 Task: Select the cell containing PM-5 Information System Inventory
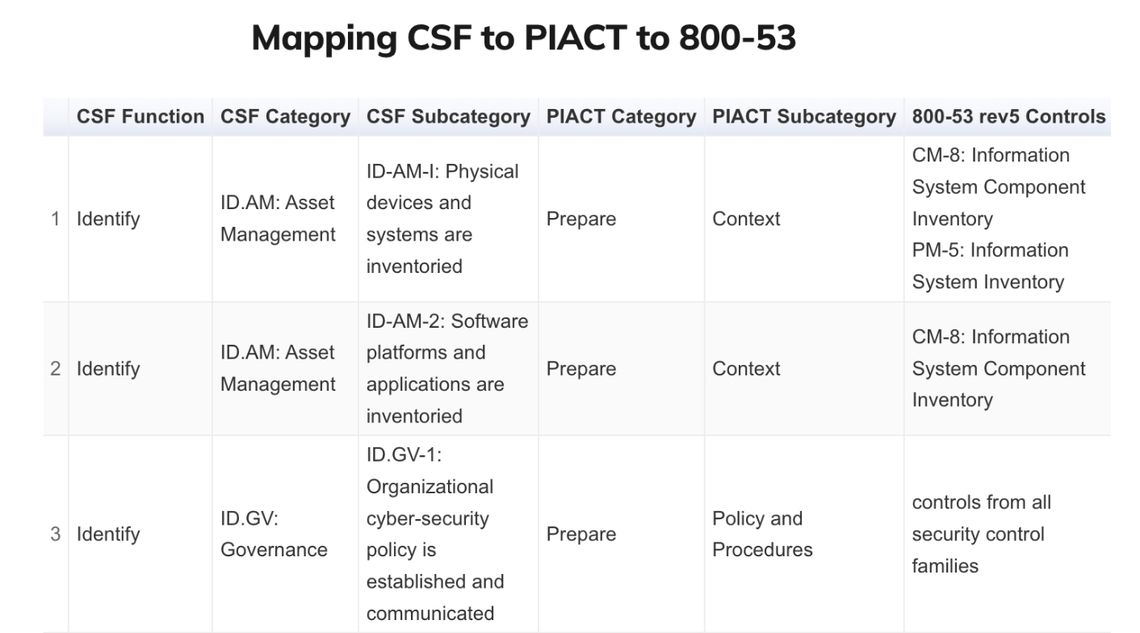click(x=990, y=266)
